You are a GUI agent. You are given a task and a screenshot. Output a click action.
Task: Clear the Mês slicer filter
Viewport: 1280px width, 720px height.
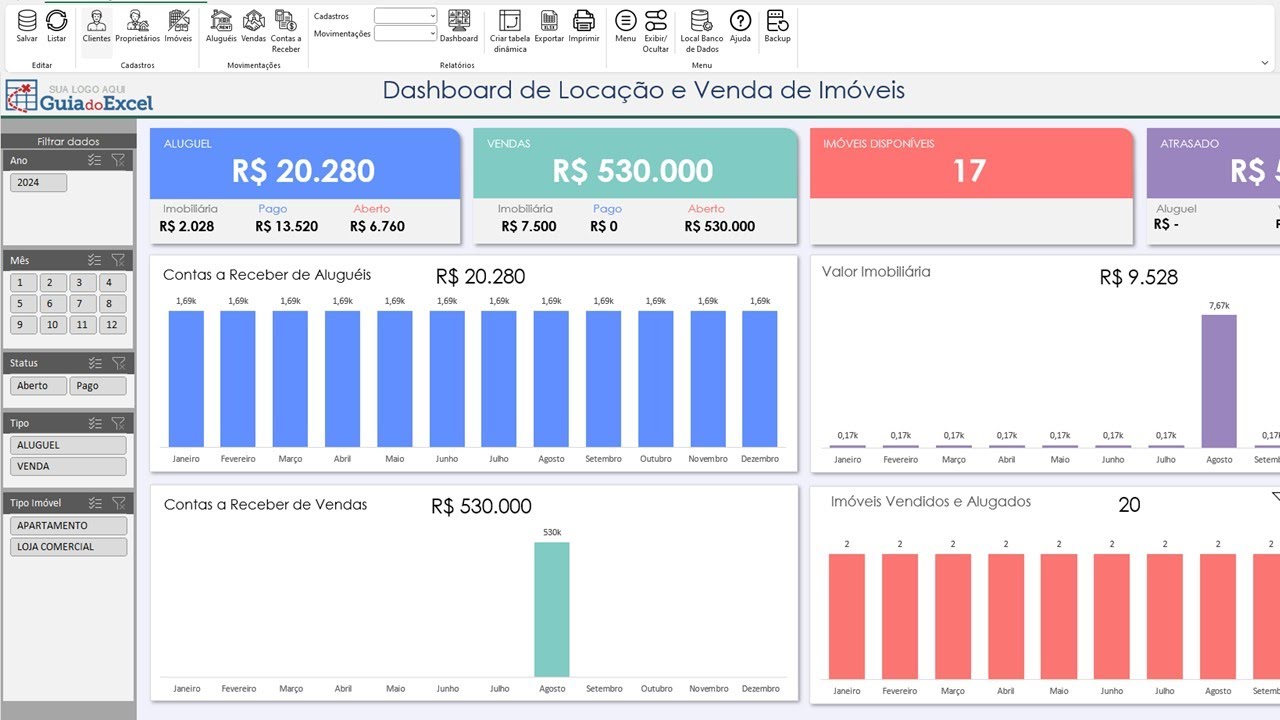pos(118,260)
